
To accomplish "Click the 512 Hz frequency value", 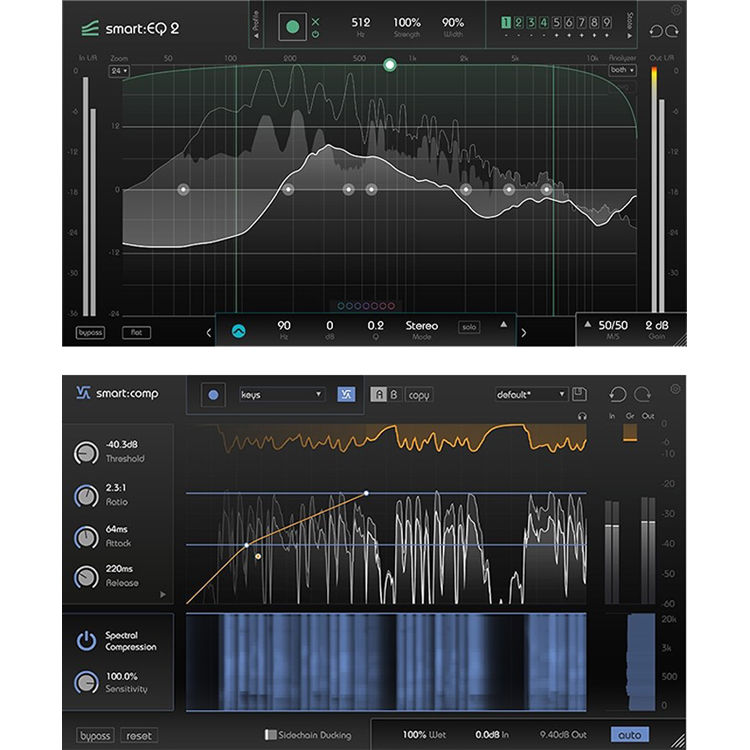I will pos(360,22).
